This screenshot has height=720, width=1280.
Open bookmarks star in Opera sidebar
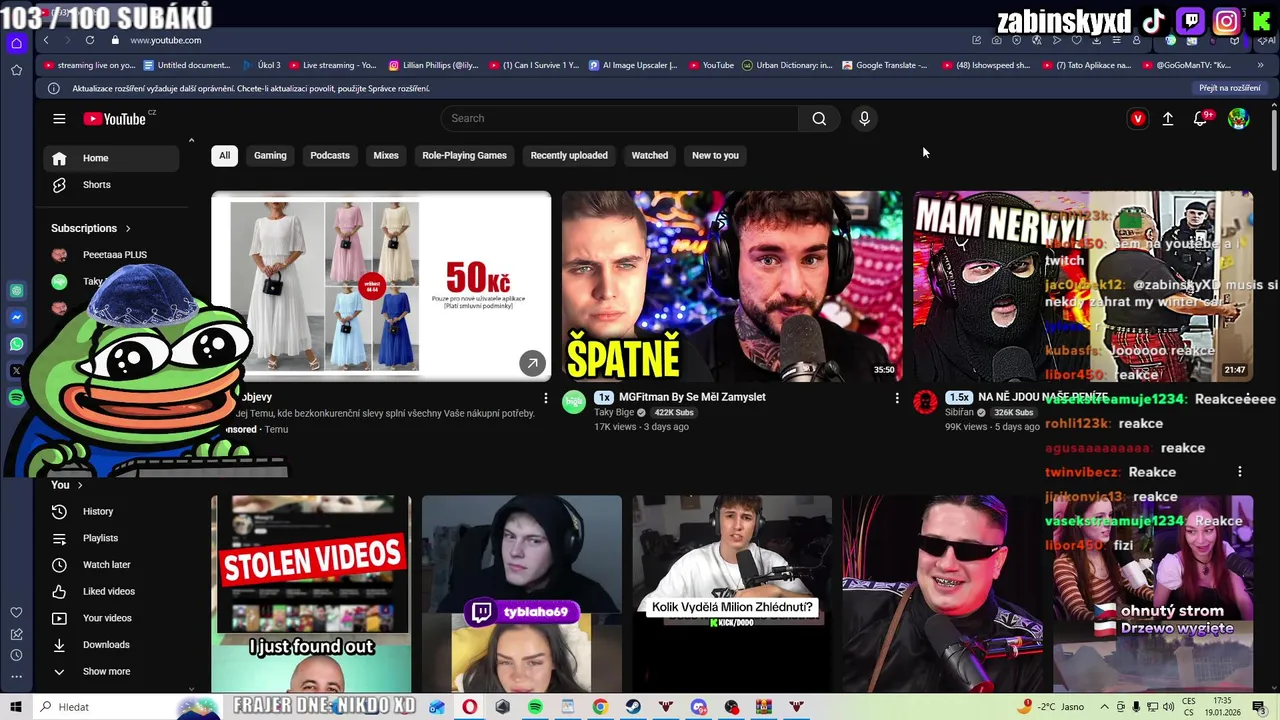coord(16,70)
